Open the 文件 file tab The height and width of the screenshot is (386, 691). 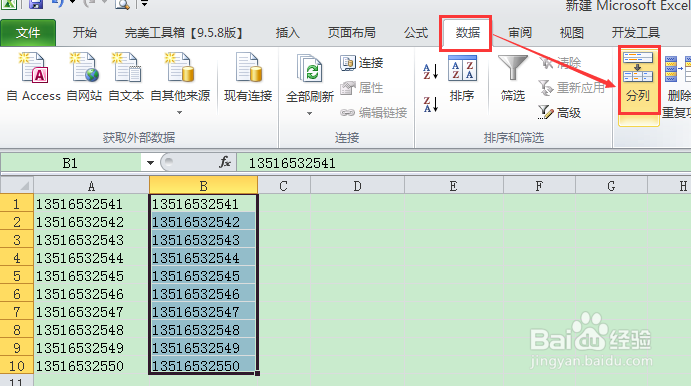point(28,33)
